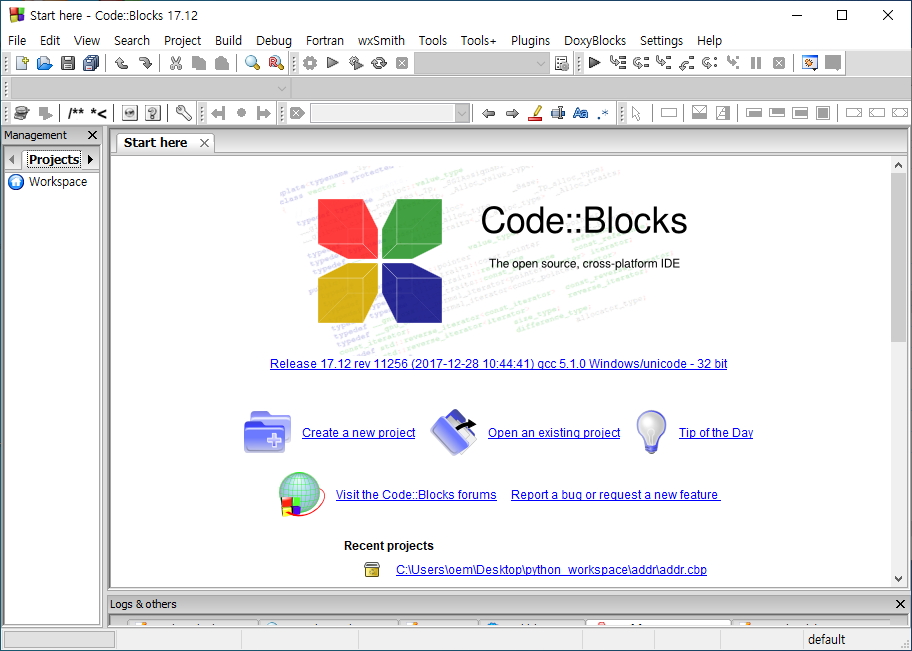
Task: Open recent project addr.cbp link
Action: pyautogui.click(x=551, y=570)
